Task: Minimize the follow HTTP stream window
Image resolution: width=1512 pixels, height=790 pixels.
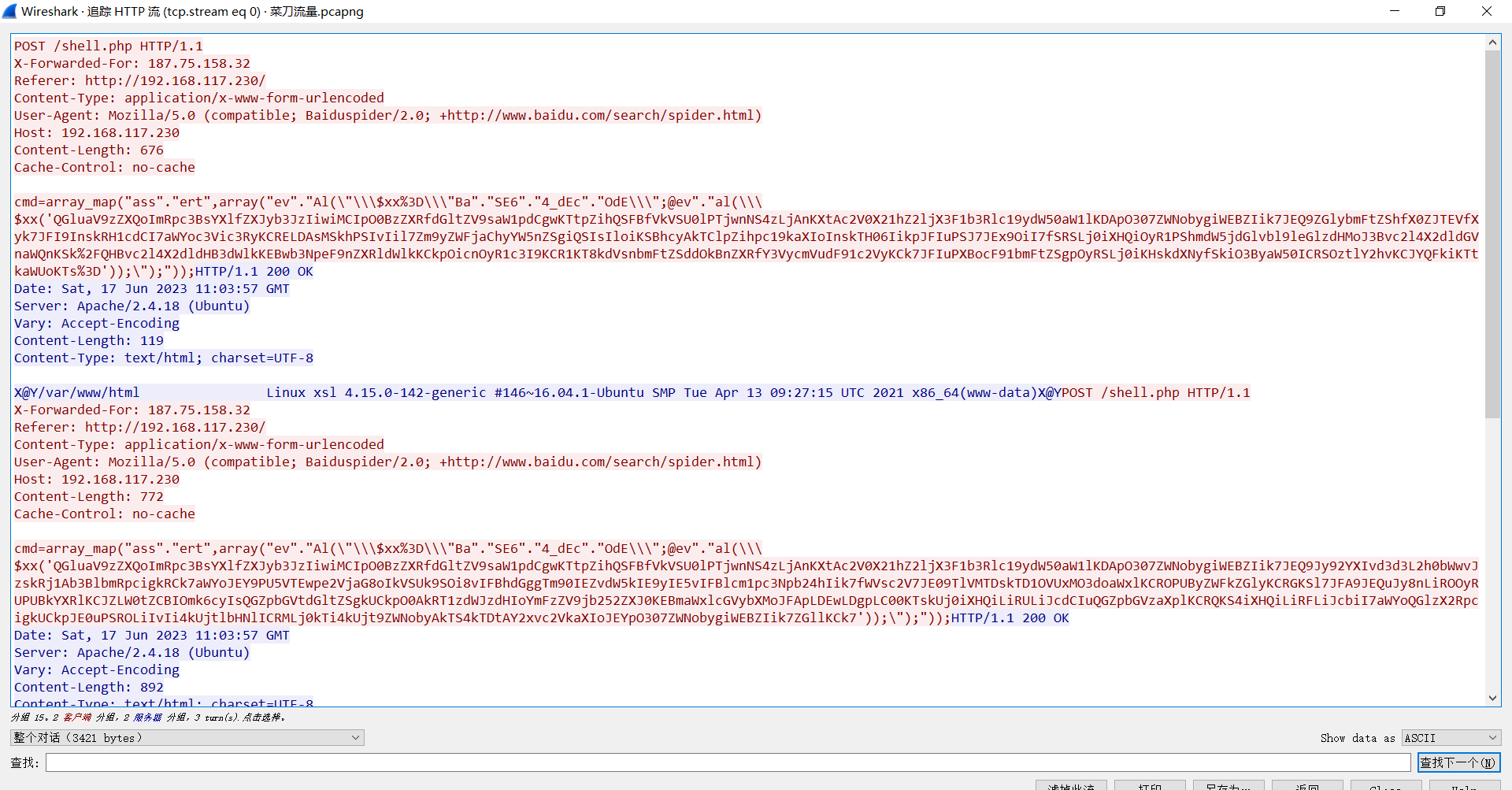Action: point(1395,11)
